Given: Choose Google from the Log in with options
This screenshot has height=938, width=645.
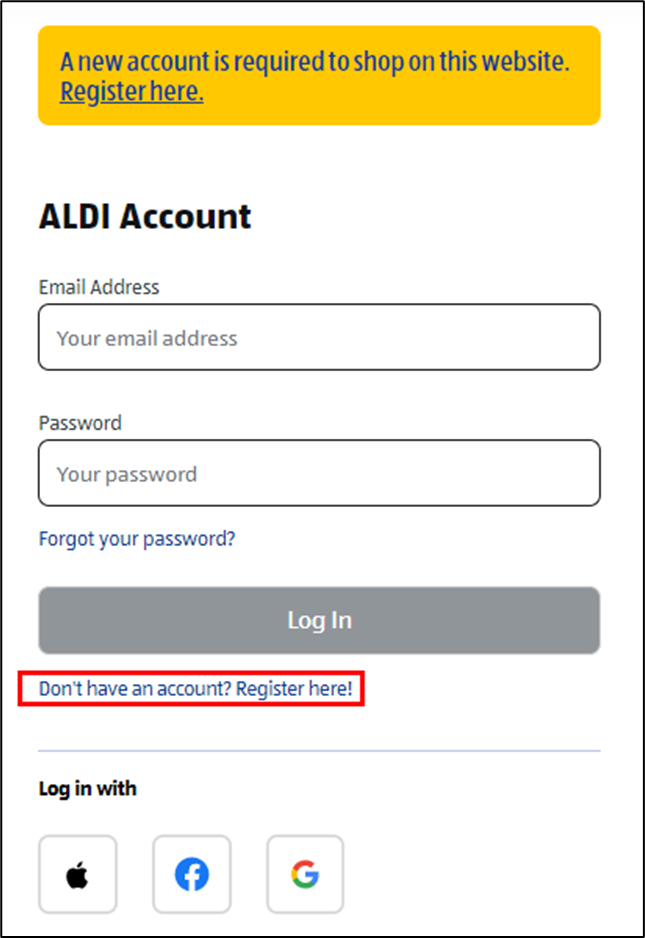Looking at the screenshot, I should pos(305,874).
